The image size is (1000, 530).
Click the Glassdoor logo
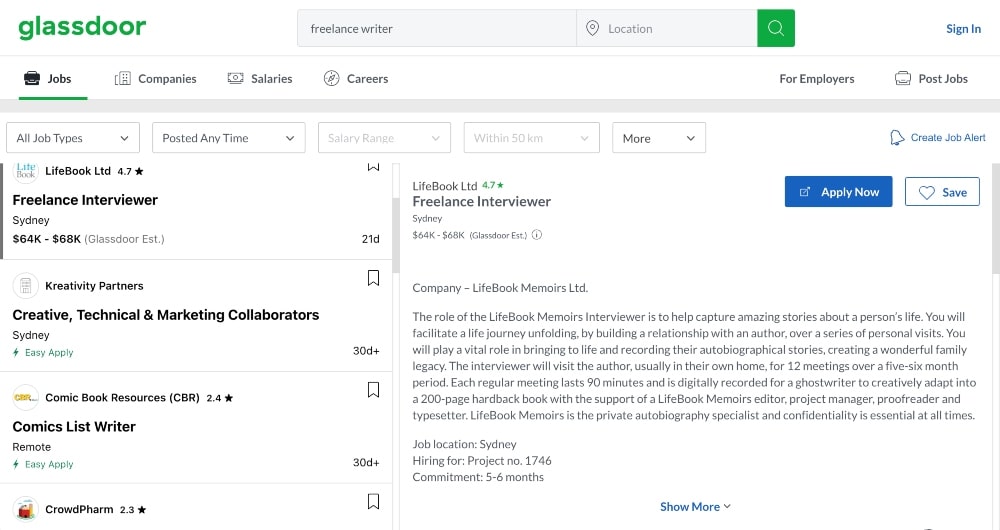pos(82,27)
